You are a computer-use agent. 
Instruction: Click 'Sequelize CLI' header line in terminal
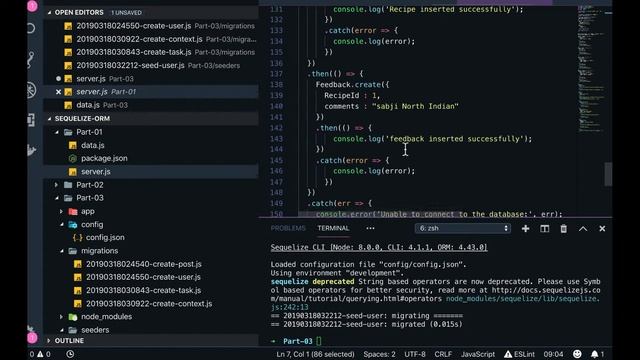[x=379, y=247]
